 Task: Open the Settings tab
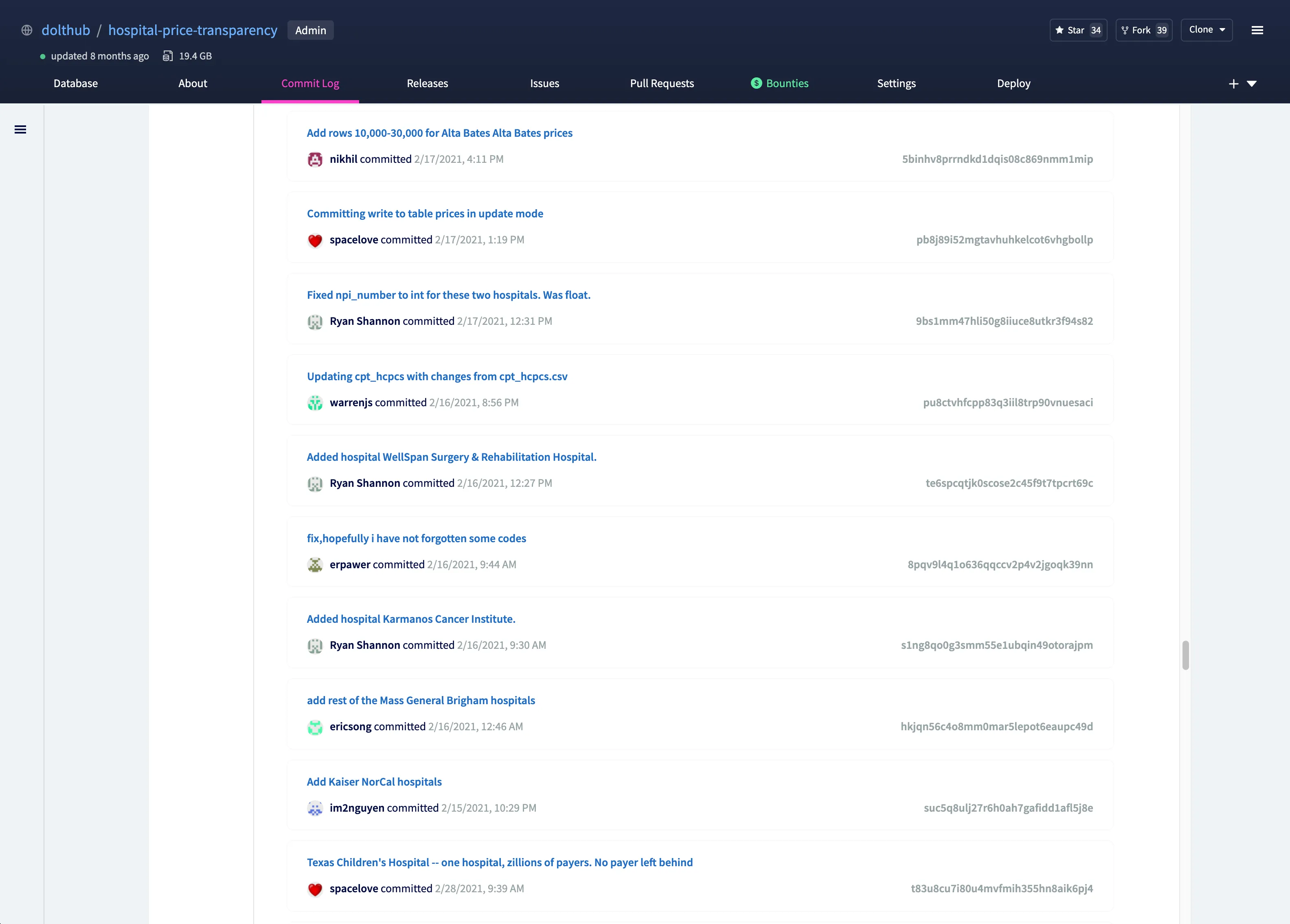(896, 83)
